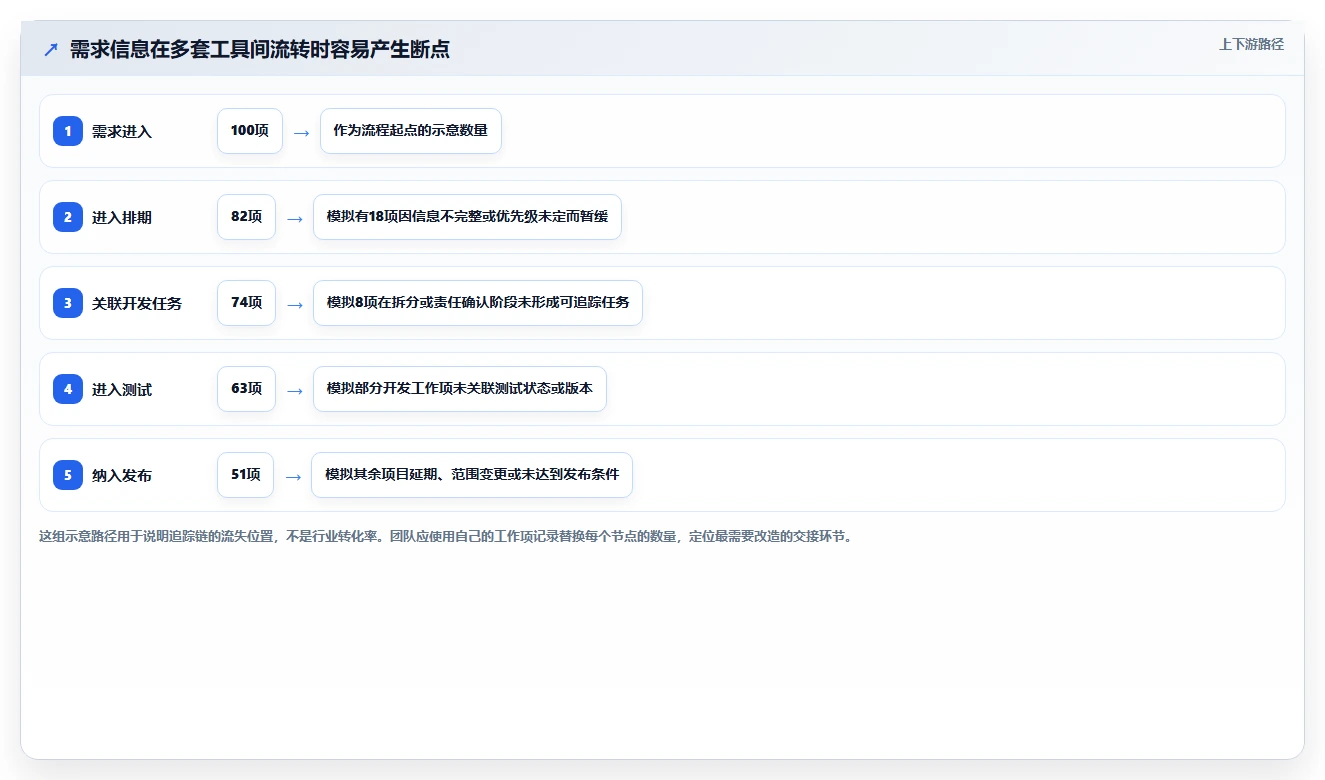The width and height of the screenshot is (1325, 780).
Task: Click the 需求进入 step label
Action: pos(122,132)
